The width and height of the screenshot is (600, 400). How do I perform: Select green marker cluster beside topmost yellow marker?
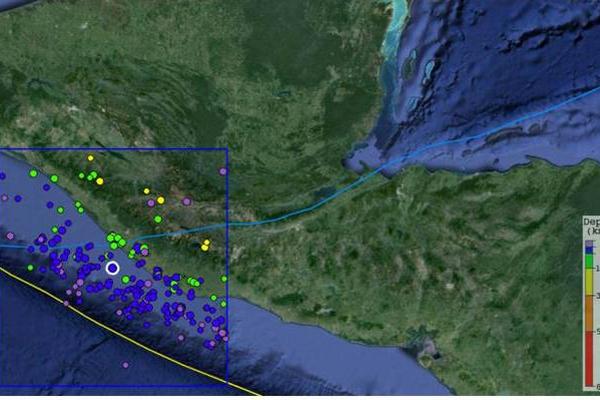tap(94, 177)
